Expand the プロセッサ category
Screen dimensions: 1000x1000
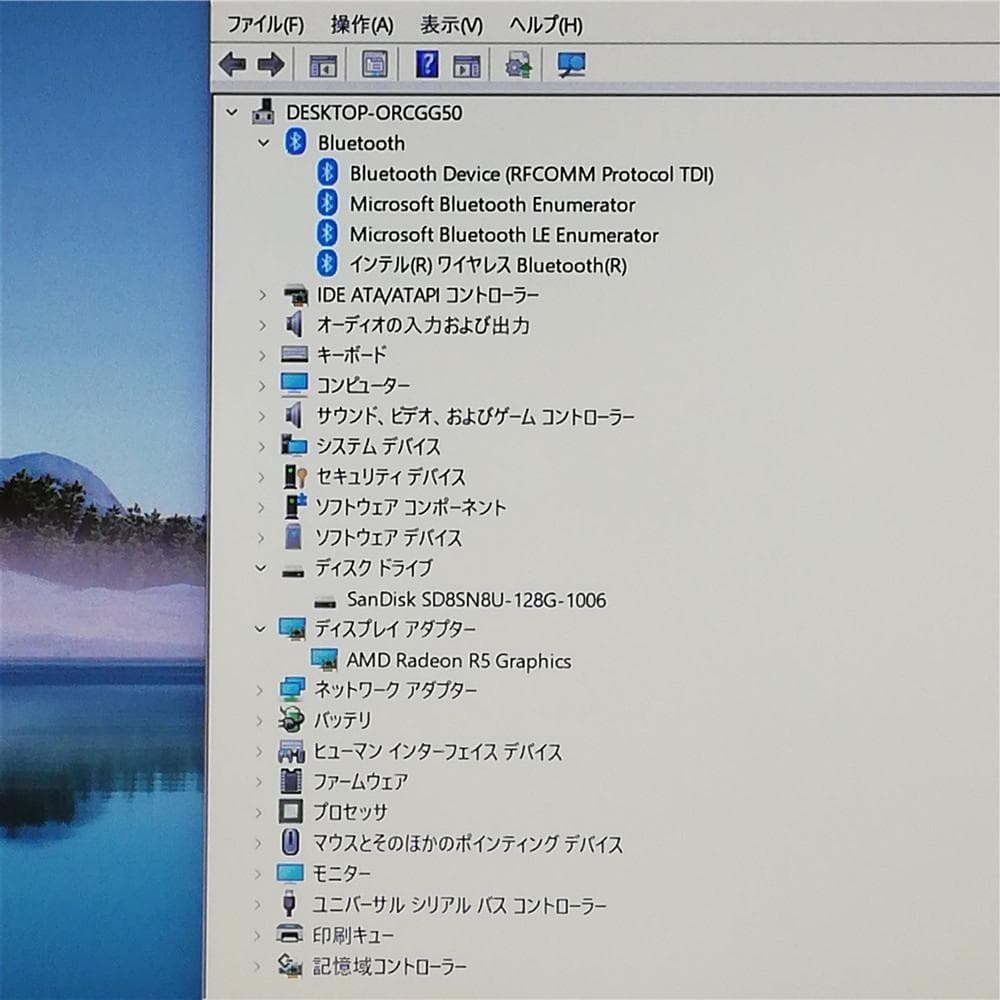pyautogui.click(x=258, y=812)
